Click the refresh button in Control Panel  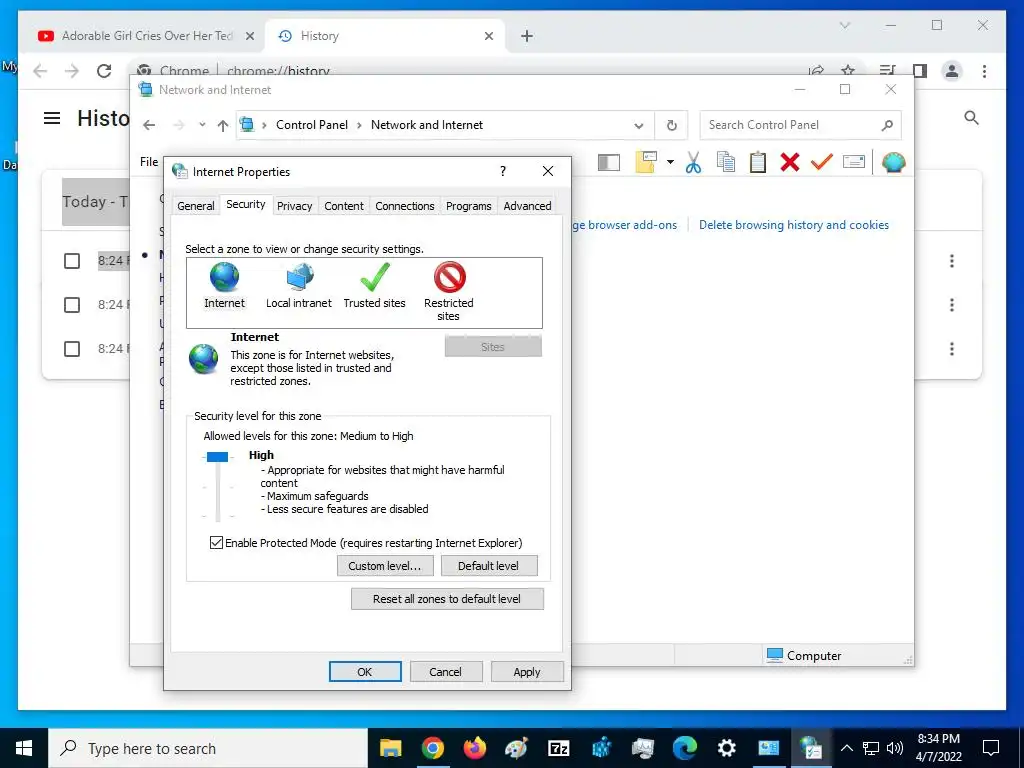tap(671, 125)
